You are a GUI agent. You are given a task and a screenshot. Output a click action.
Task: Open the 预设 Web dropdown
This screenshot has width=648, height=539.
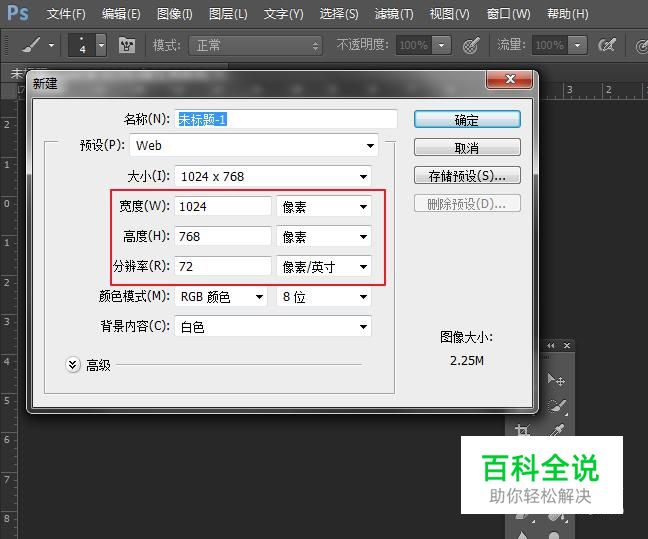coord(254,145)
